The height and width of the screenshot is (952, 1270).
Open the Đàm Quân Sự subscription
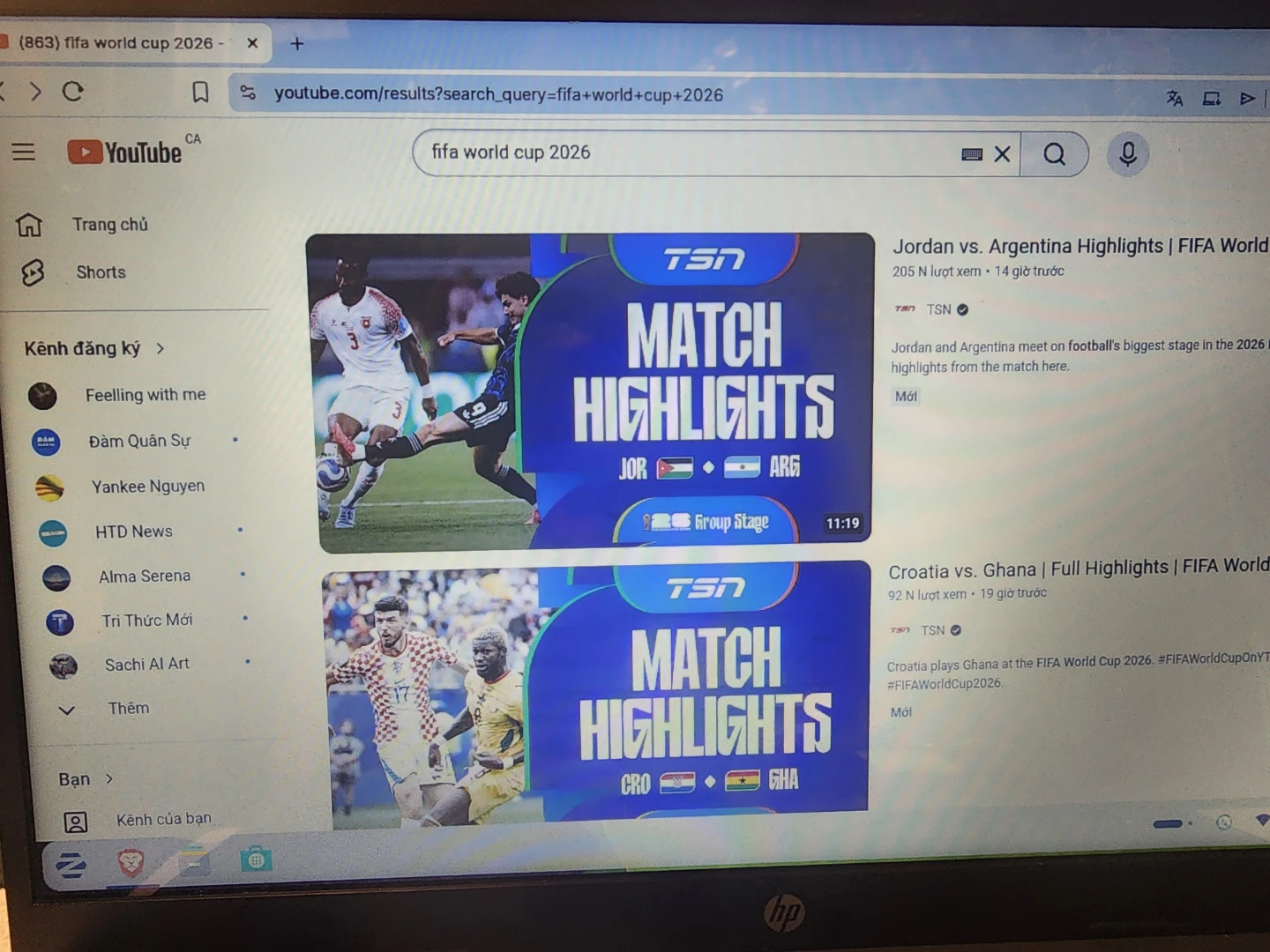(x=139, y=441)
